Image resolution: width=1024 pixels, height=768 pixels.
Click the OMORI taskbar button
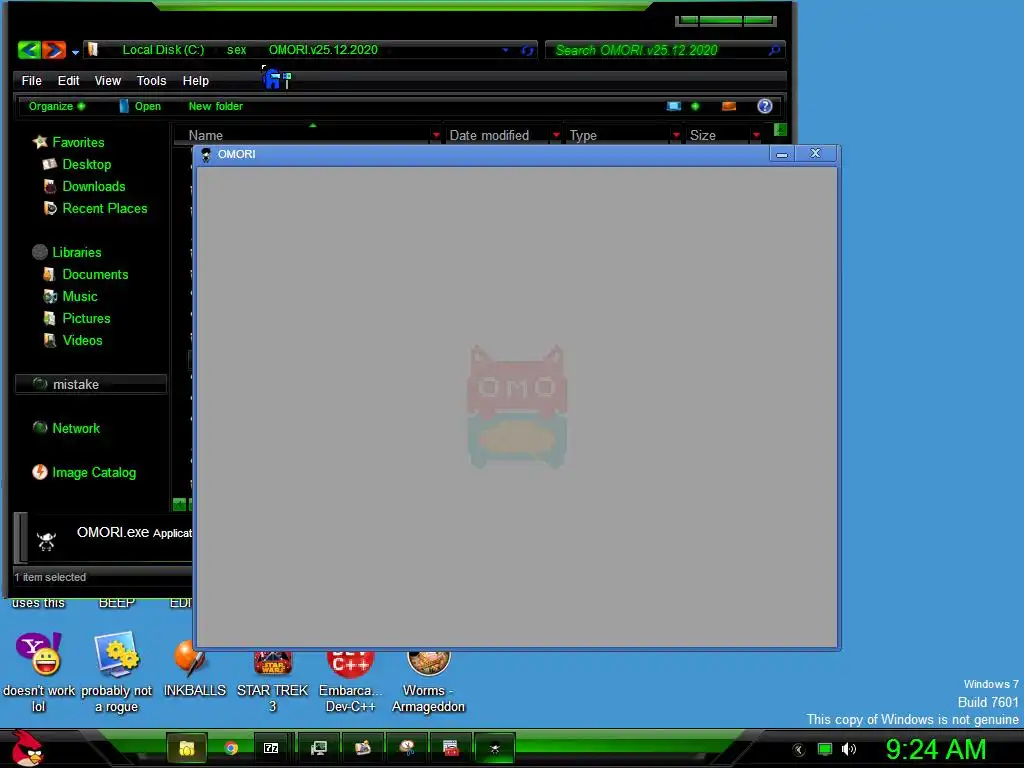pyautogui.click(x=495, y=748)
